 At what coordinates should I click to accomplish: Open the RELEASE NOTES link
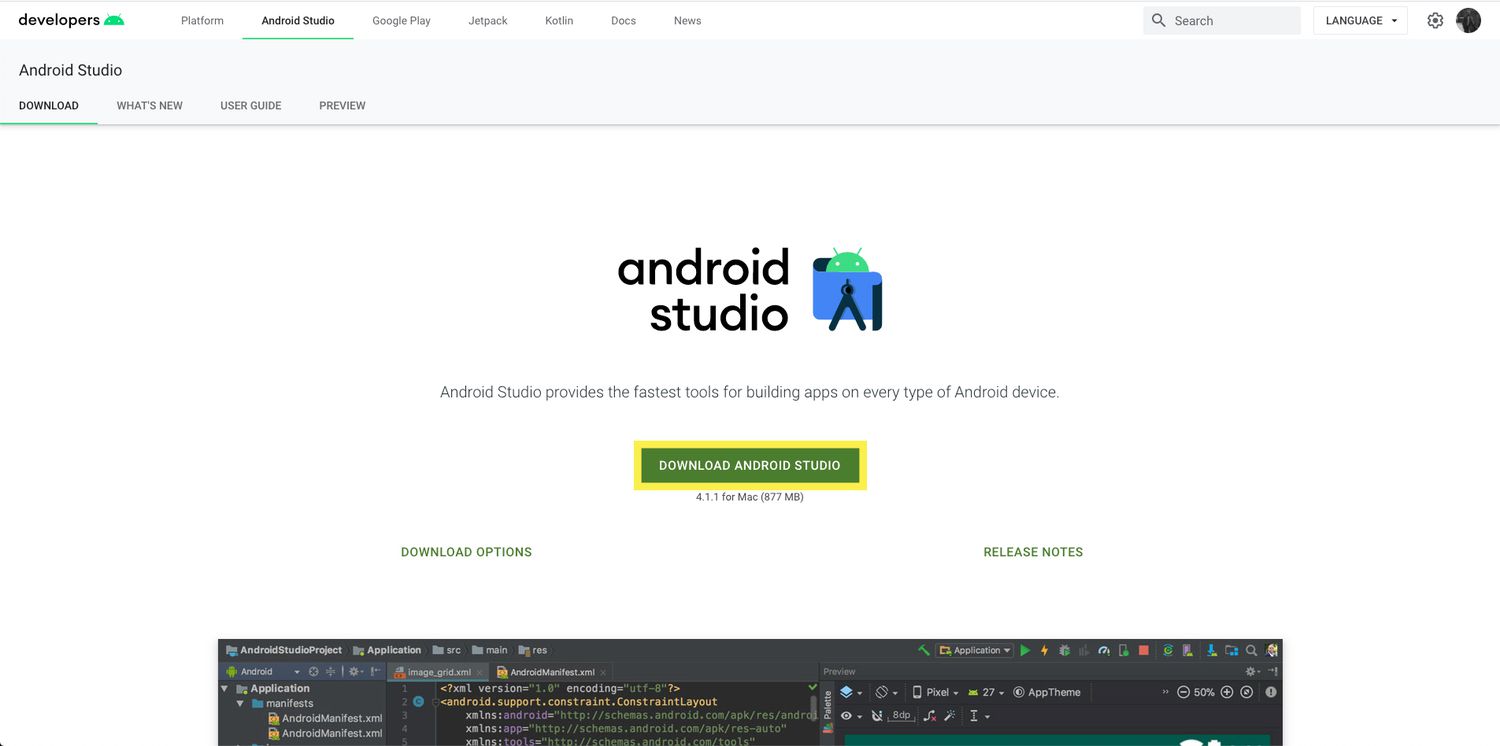tap(1033, 552)
